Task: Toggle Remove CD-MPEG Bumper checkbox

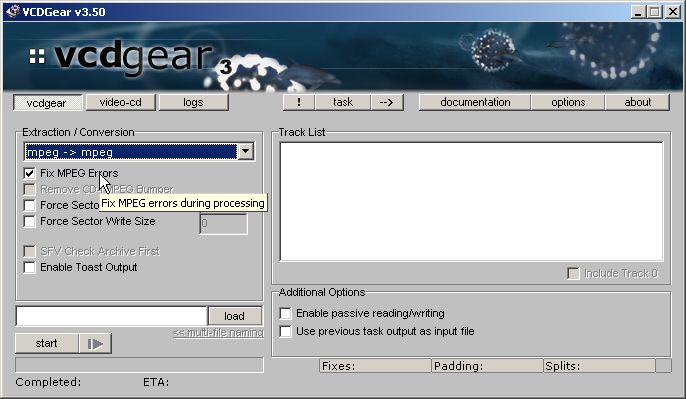Action: [29, 189]
